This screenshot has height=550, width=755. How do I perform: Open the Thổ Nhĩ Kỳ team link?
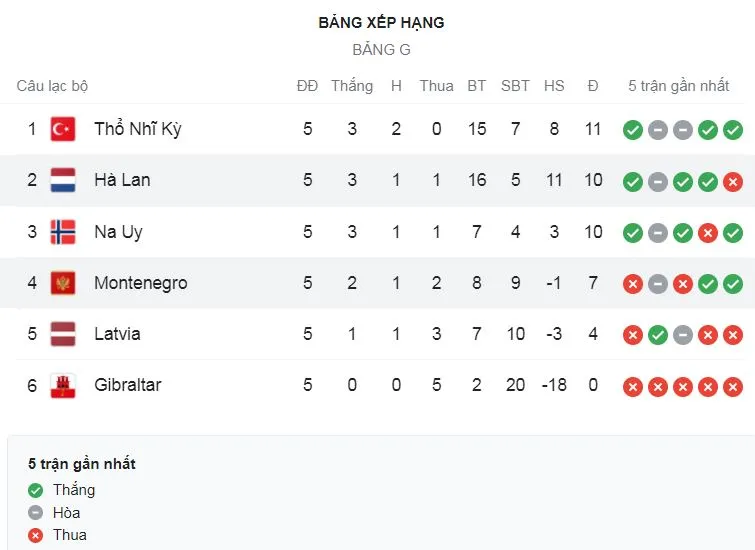point(137,129)
